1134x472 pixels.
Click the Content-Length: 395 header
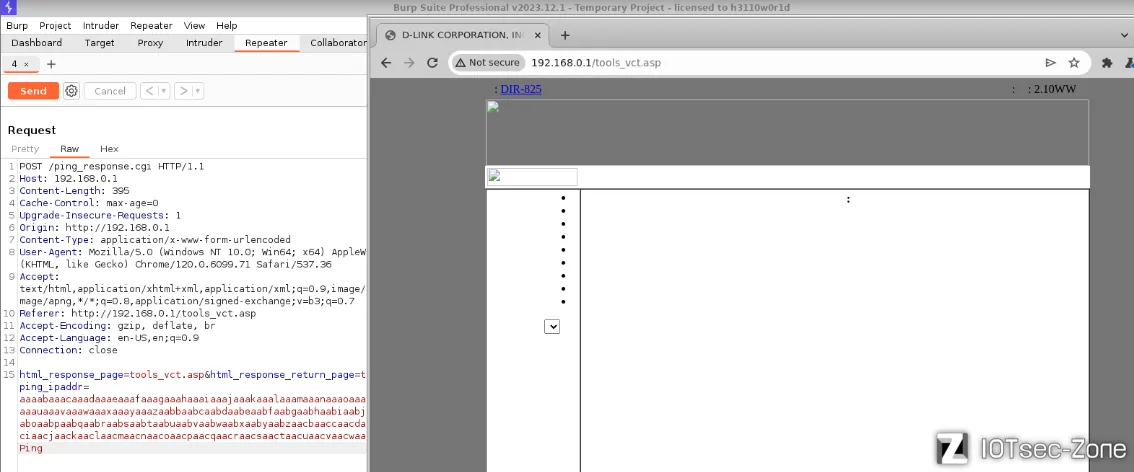(x=74, y=191)
